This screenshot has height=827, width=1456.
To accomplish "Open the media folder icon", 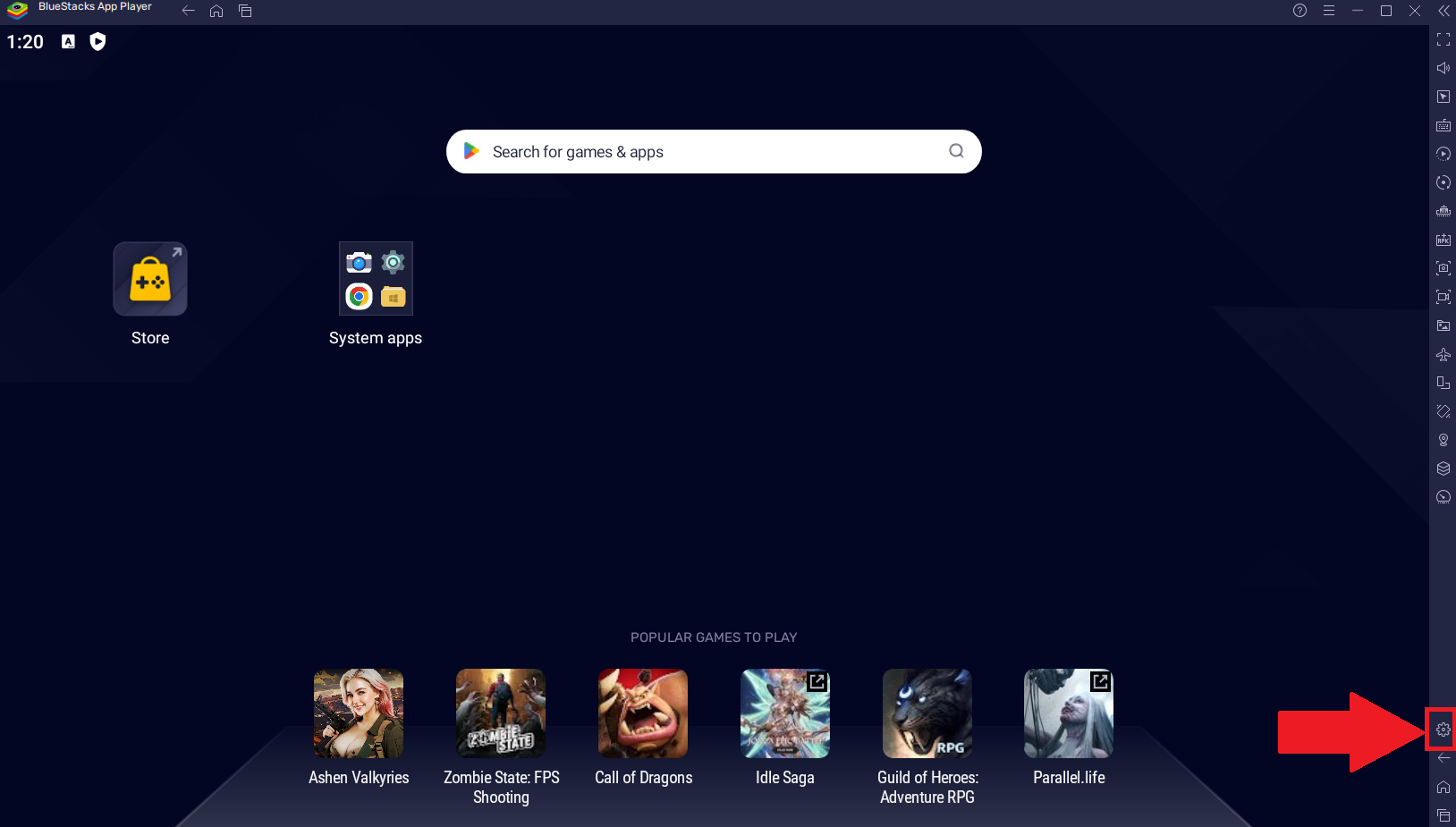I will point(1443,325).
